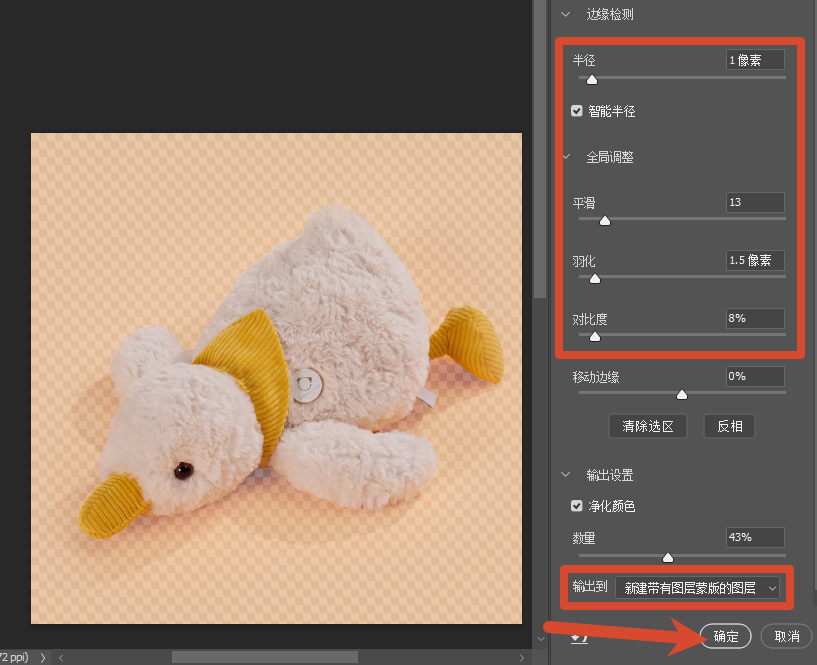The image size is (817, 665).
Task: Collapse the 全局调整 section
Action: pyautogui.click(x=566, y=157)
